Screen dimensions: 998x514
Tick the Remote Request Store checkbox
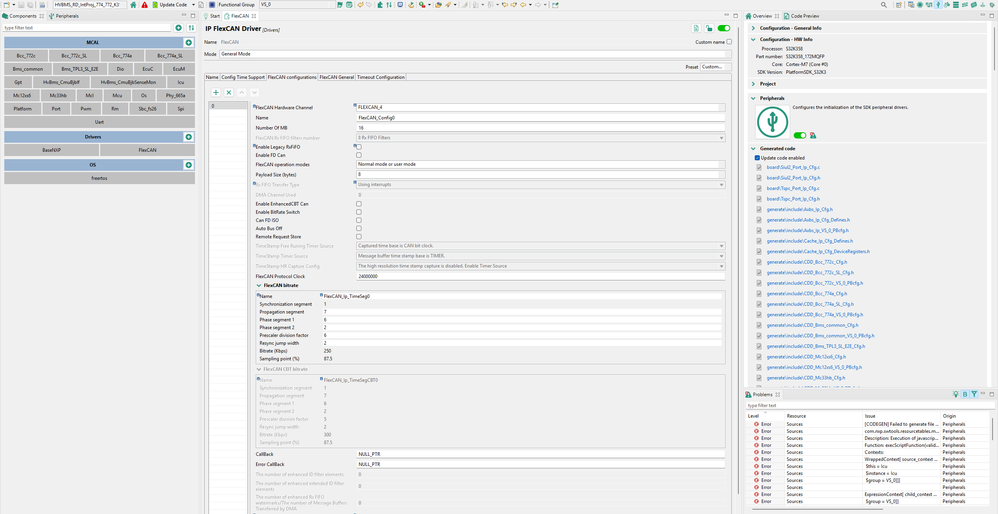click(359, 237)
